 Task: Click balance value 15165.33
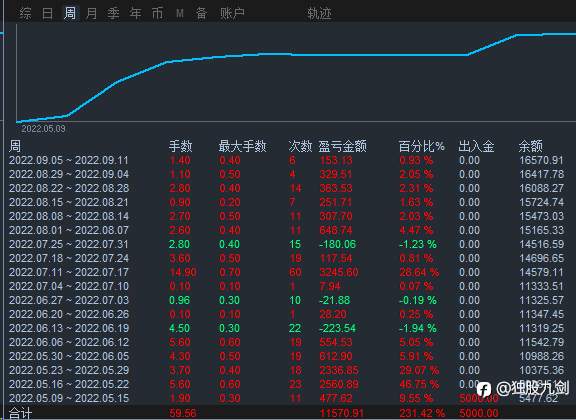tap(541, 230)
